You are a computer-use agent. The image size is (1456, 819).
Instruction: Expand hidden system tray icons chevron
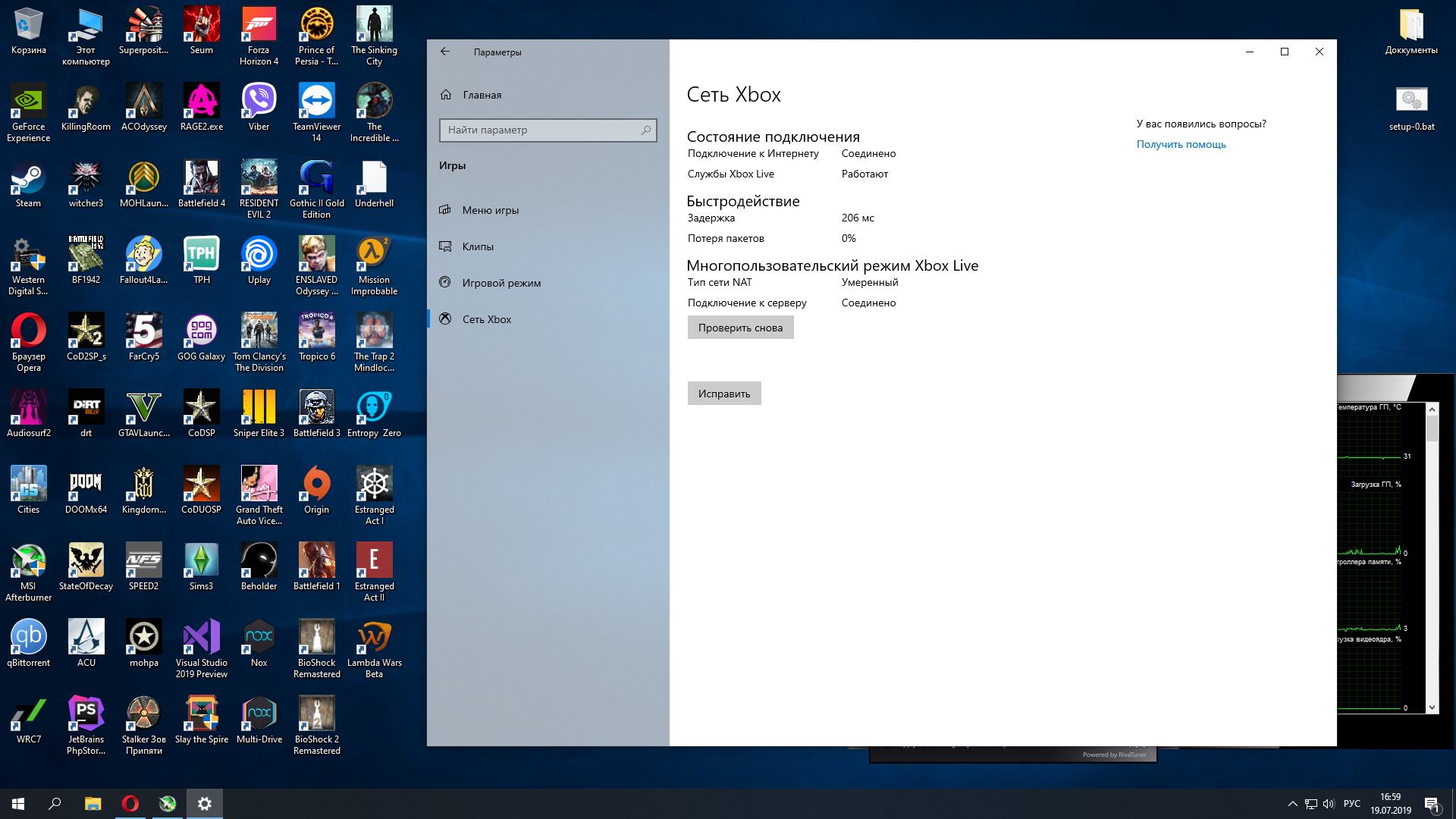tap(1292, 804)
